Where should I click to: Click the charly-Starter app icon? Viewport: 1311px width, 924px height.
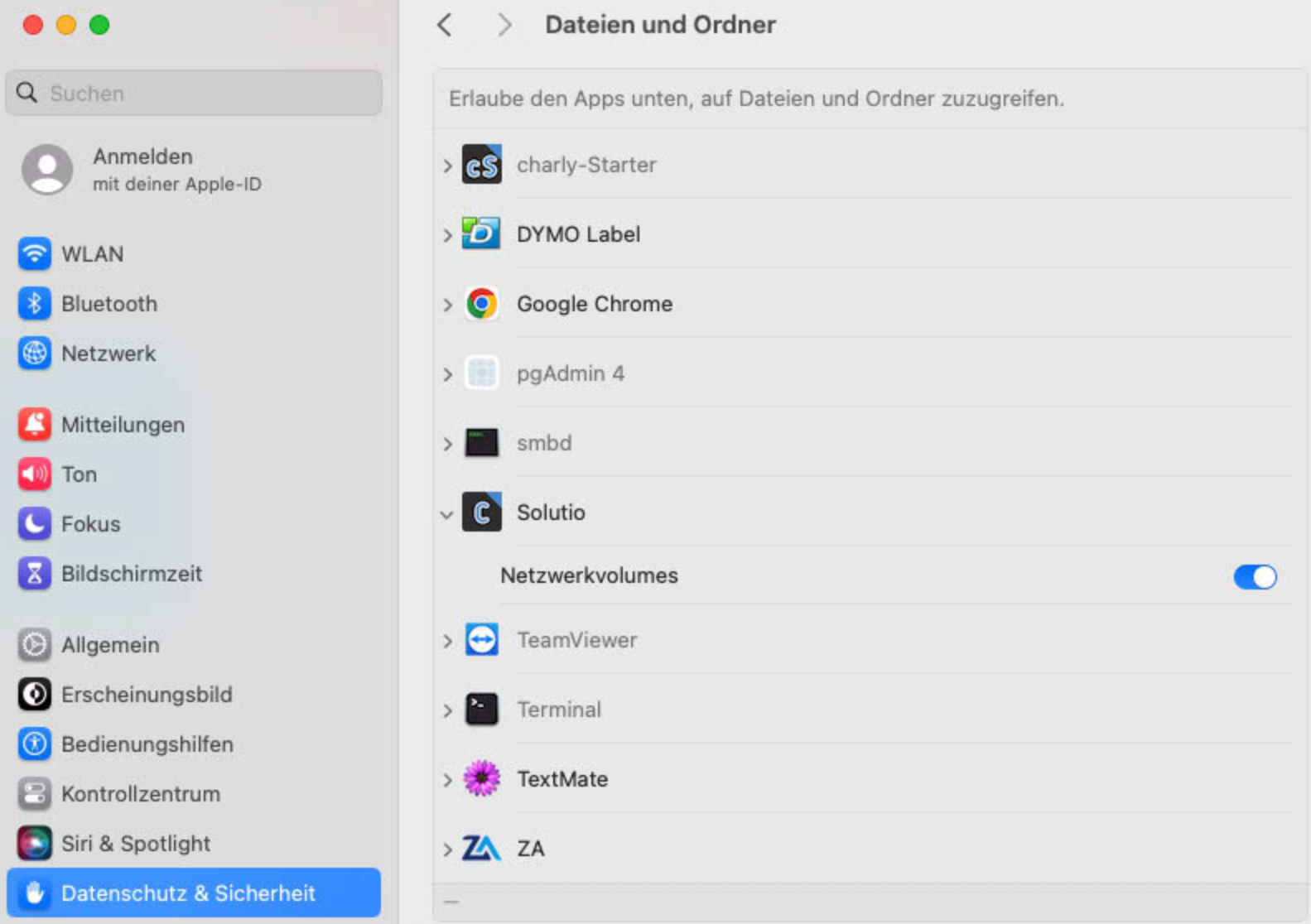481,165
